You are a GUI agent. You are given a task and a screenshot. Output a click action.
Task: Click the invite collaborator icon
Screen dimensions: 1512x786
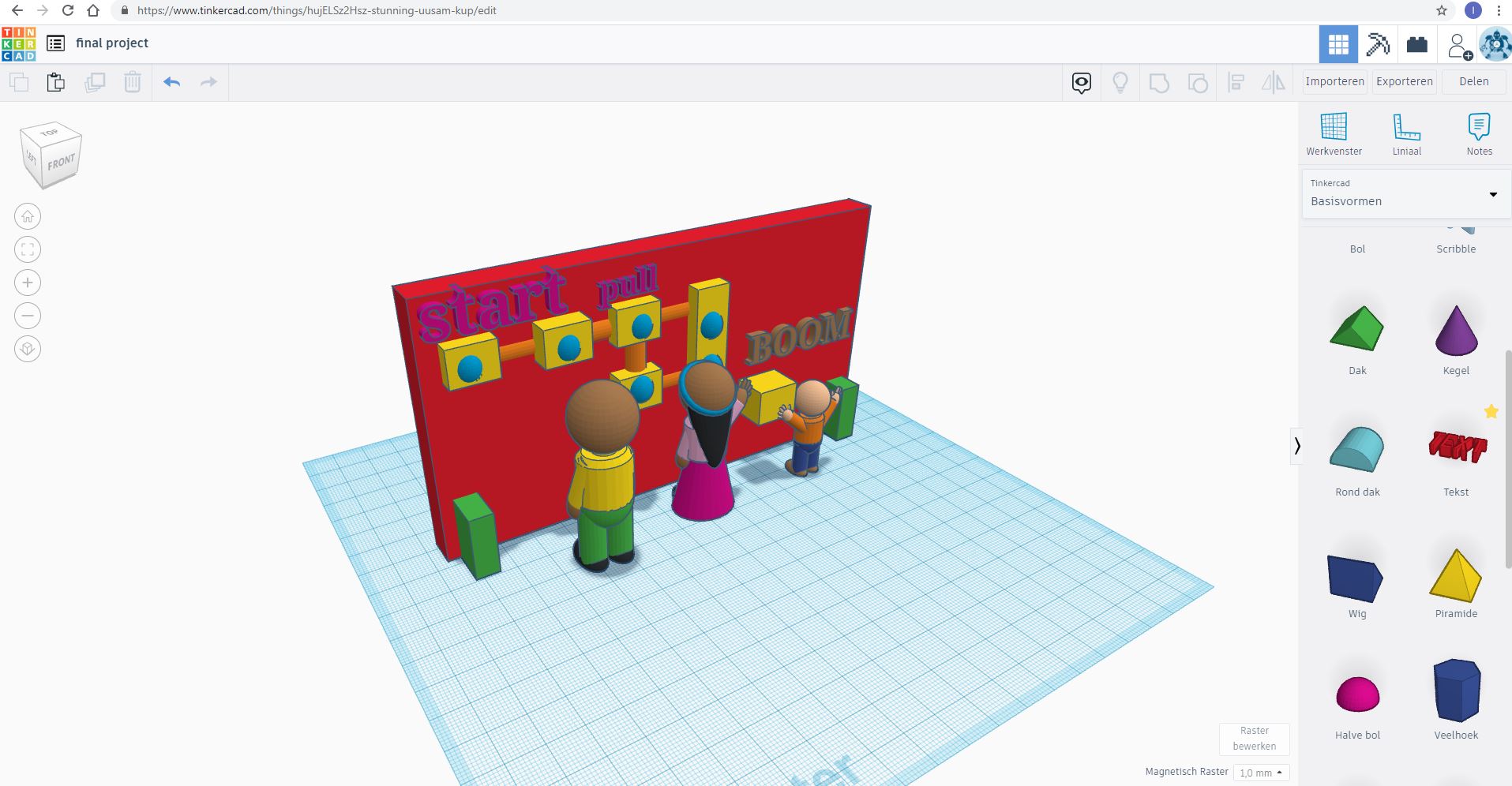1459,46
